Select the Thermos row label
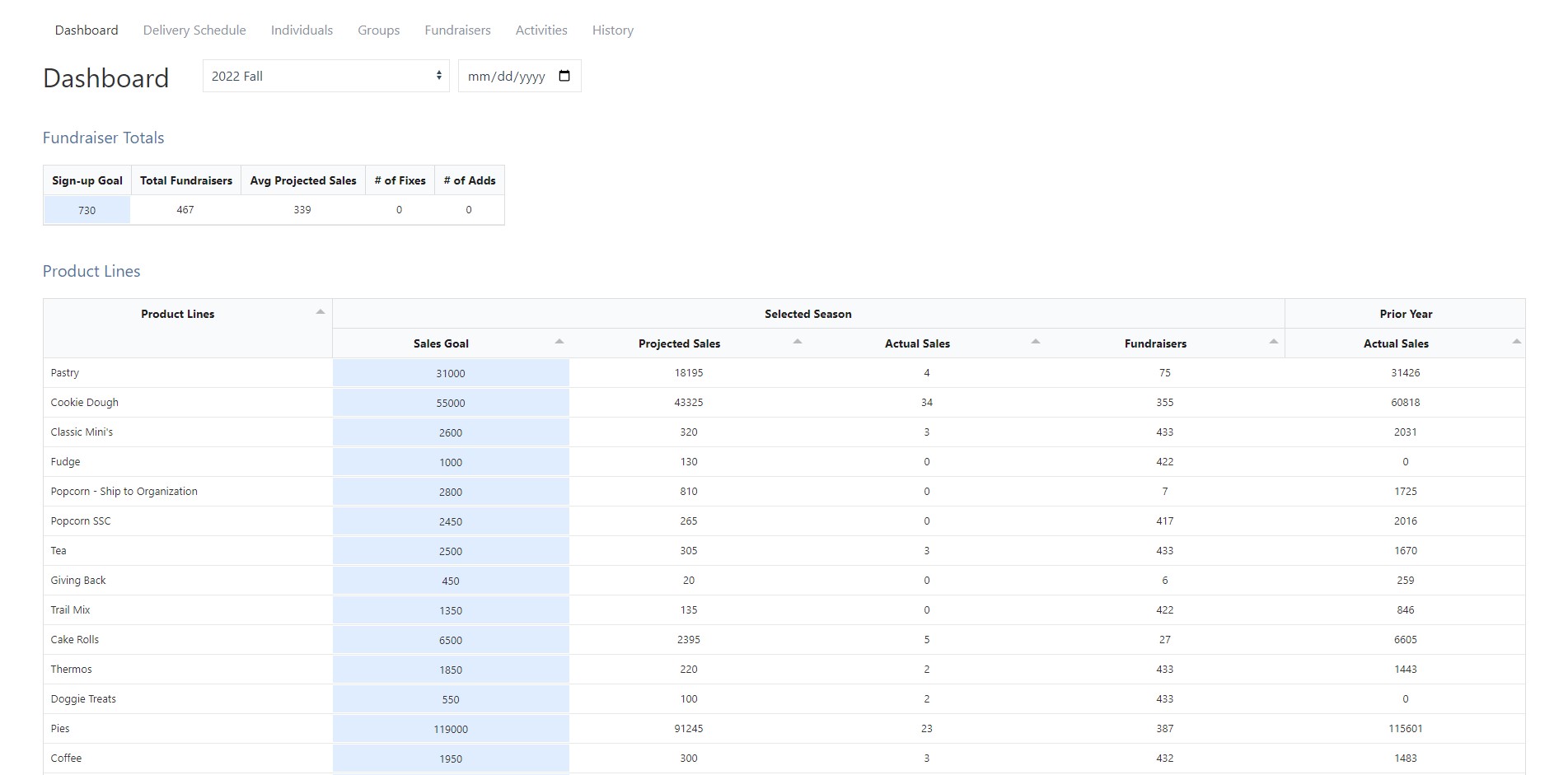 (x=72, y=669)
